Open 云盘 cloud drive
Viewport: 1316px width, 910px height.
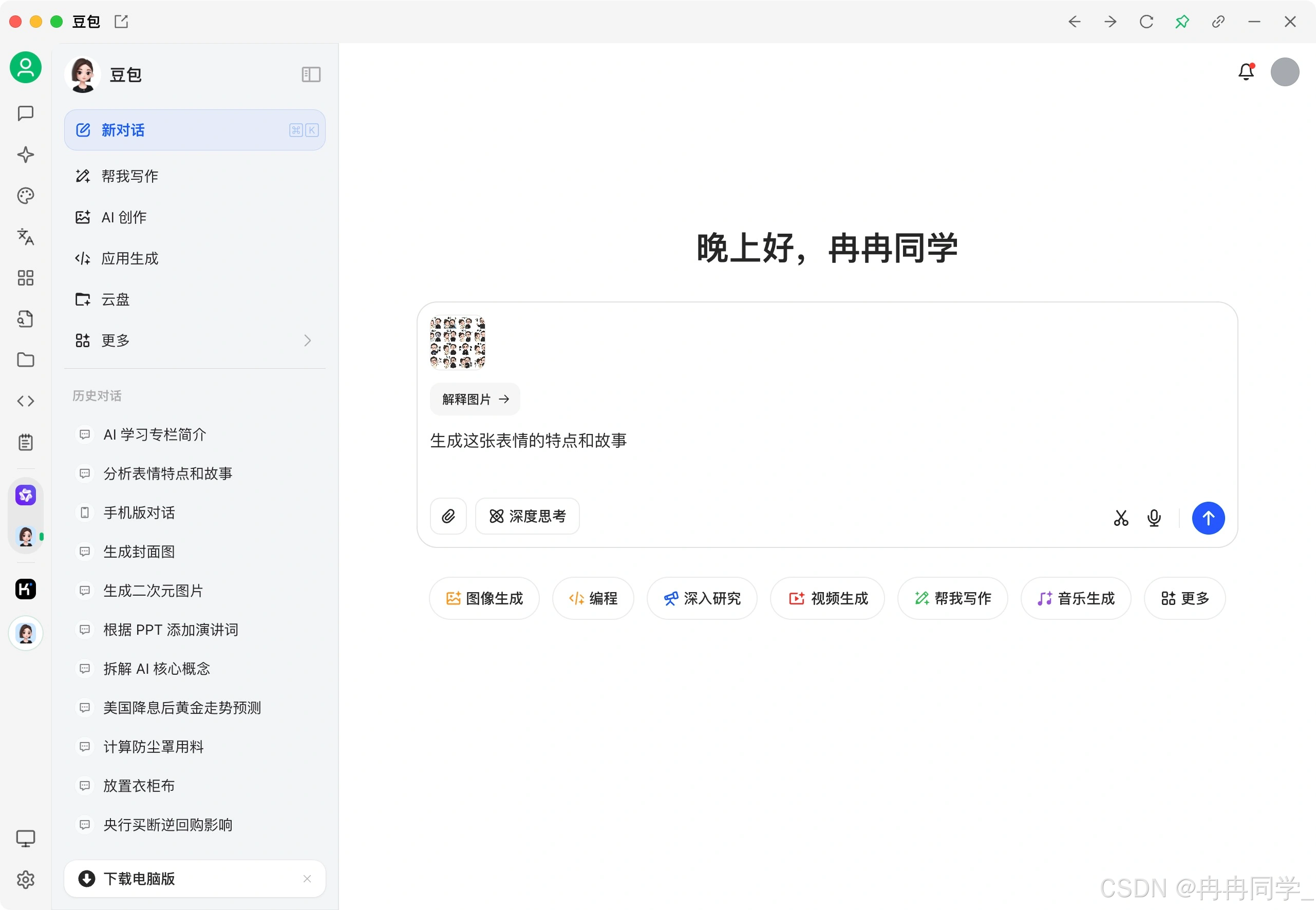click(115, 299)
